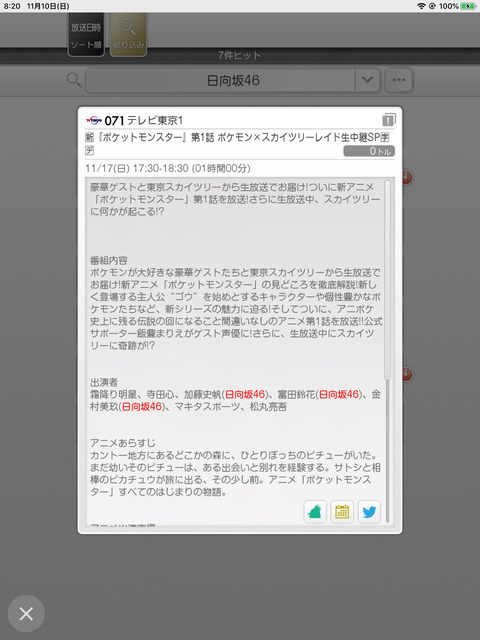Close the popup with X button
Viewport: 480px width, 640px height.
[x=26, y=613]
